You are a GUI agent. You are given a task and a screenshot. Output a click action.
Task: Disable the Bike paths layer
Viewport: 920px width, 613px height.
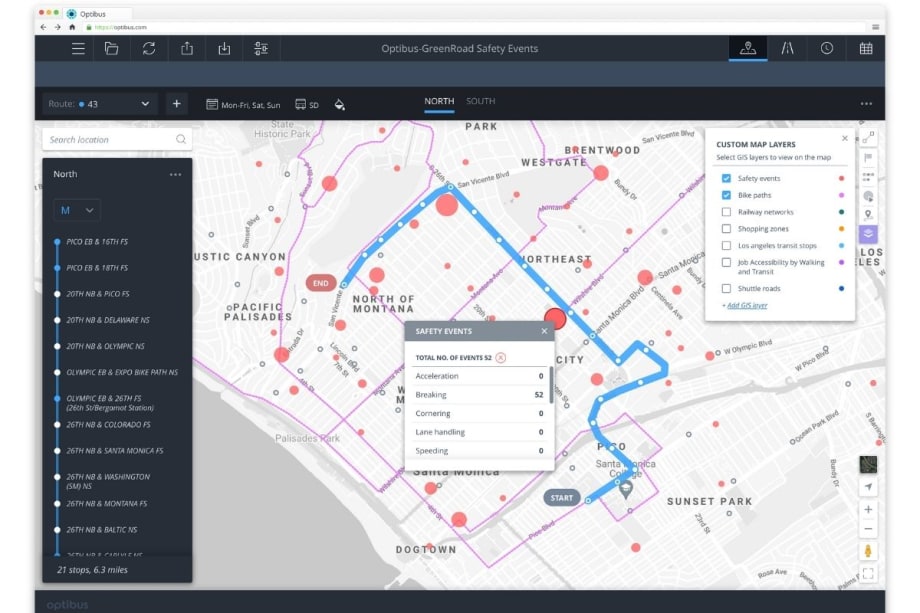(x=727, y=195)
